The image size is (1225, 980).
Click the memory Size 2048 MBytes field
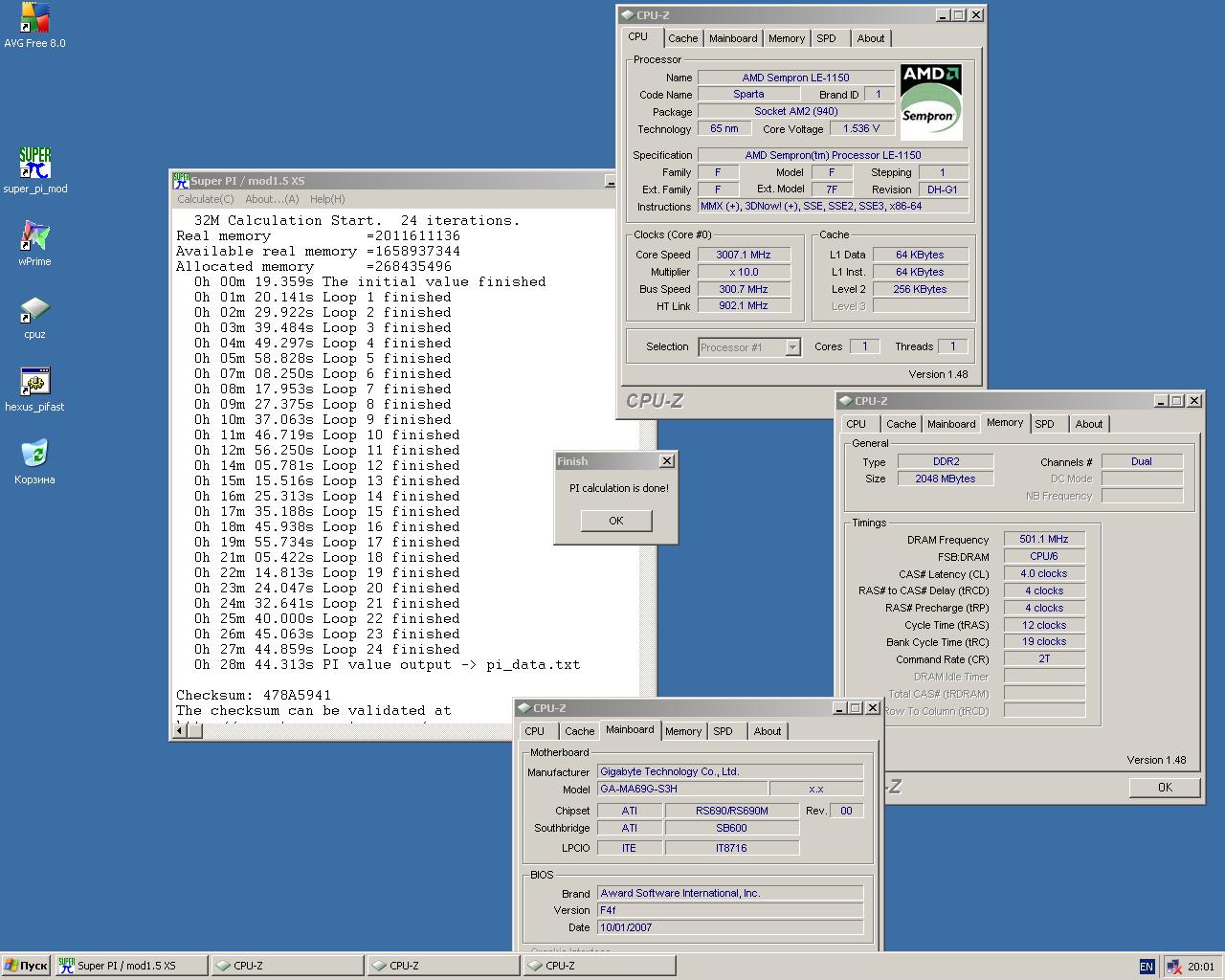click(x=946, y=479)
